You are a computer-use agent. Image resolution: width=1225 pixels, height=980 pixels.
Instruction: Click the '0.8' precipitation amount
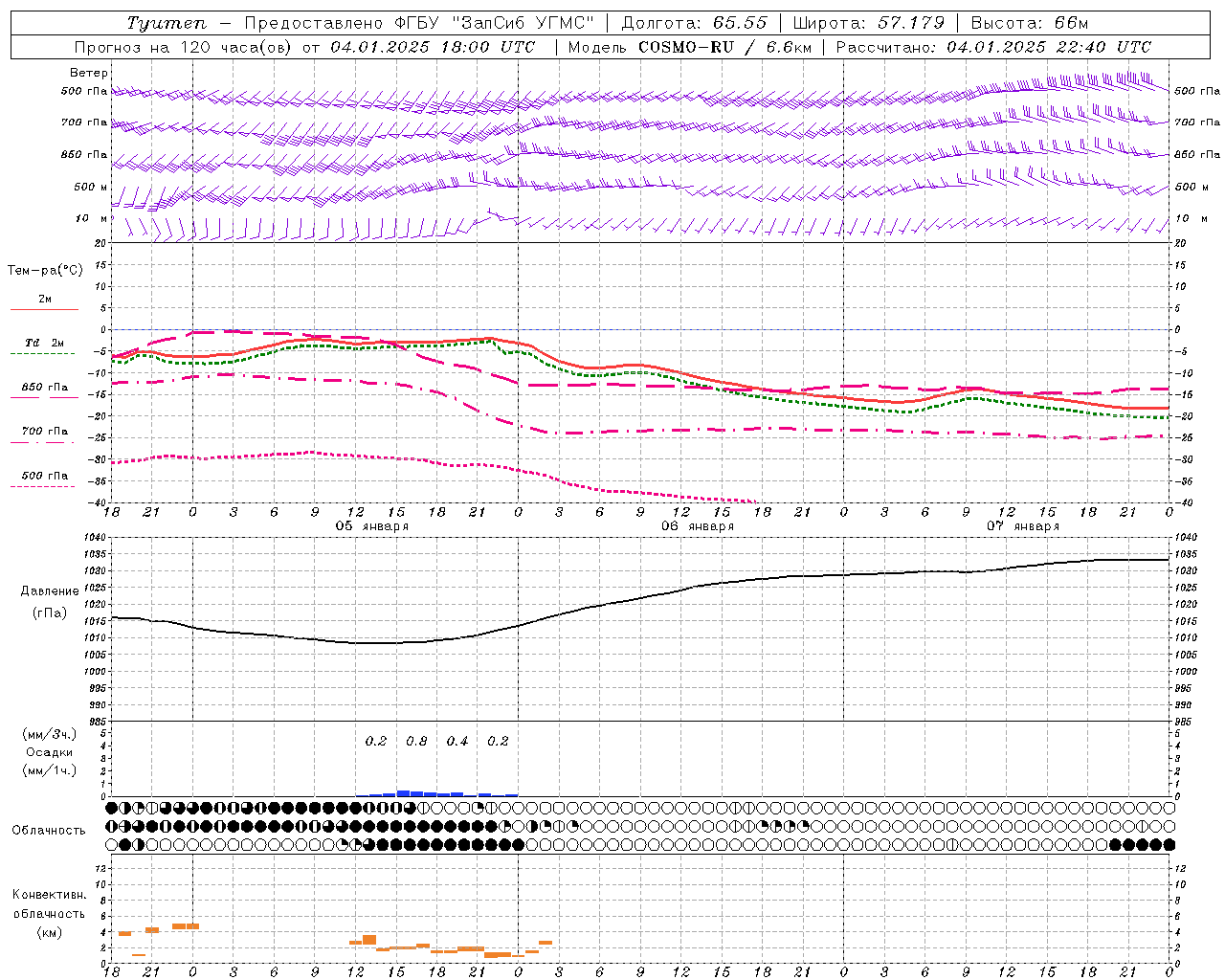[x=416, y=741]
